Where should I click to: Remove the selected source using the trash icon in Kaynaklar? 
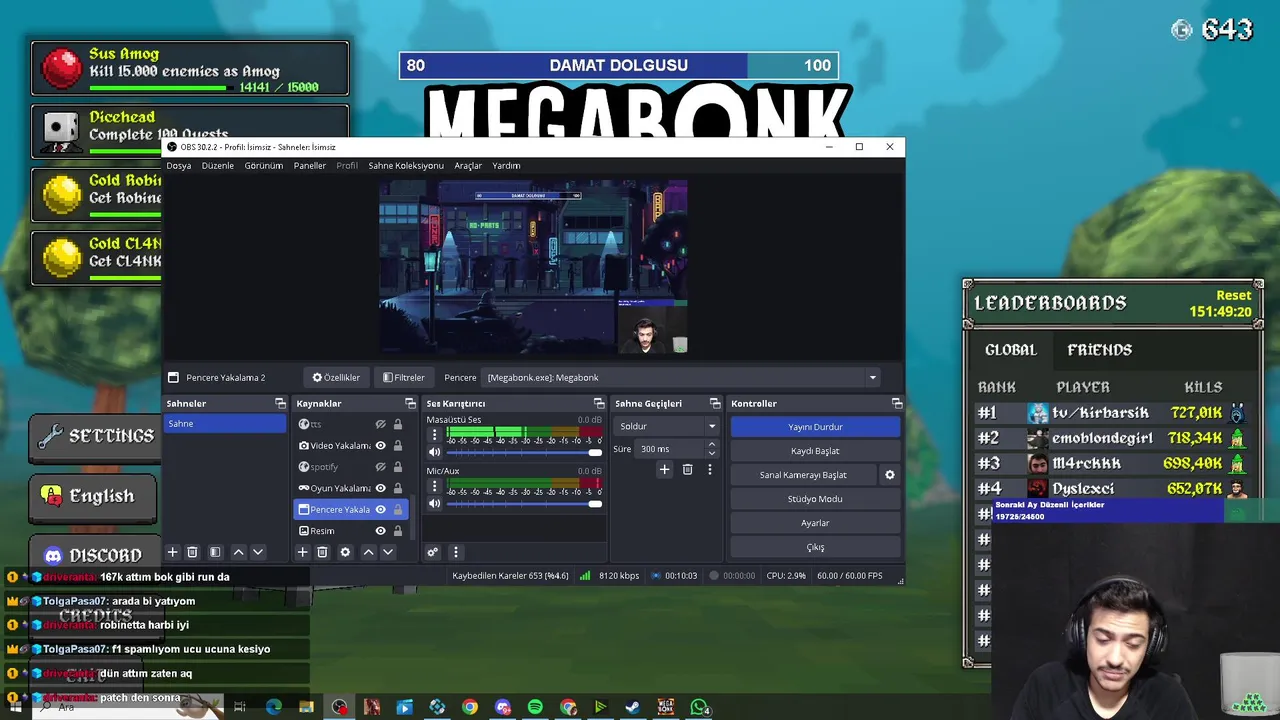(322, 552)
